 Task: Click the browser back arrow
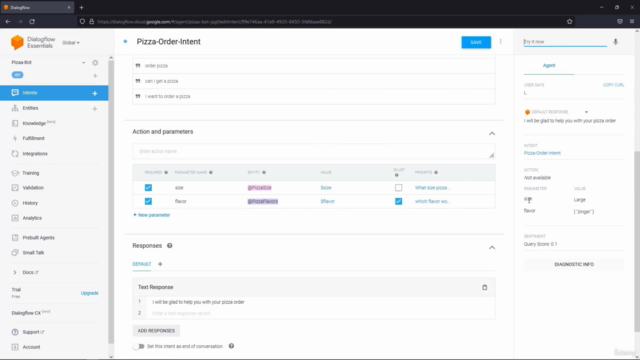[x=8, y=22]
